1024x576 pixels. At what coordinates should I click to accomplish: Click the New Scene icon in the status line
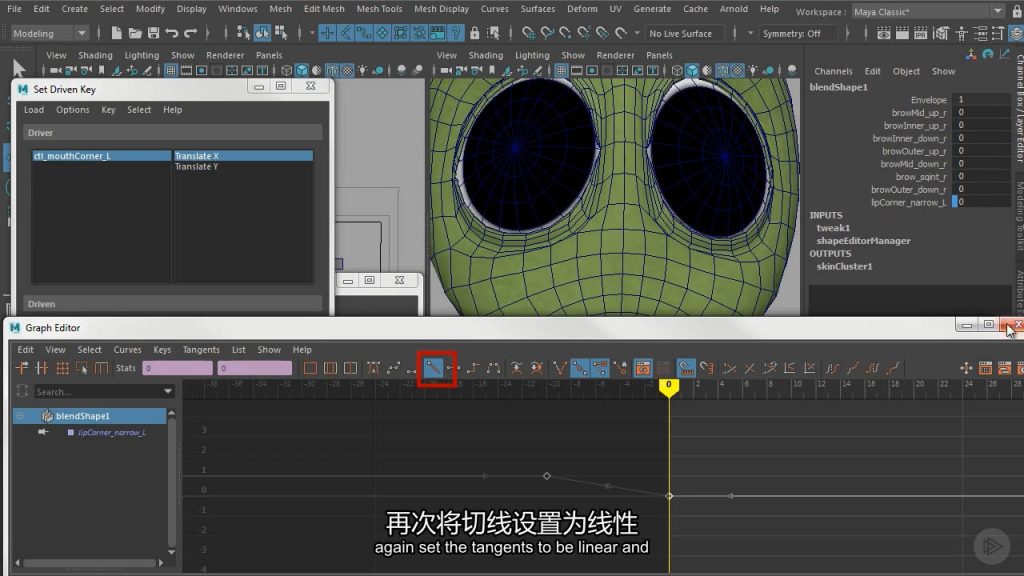pos(116,33)
